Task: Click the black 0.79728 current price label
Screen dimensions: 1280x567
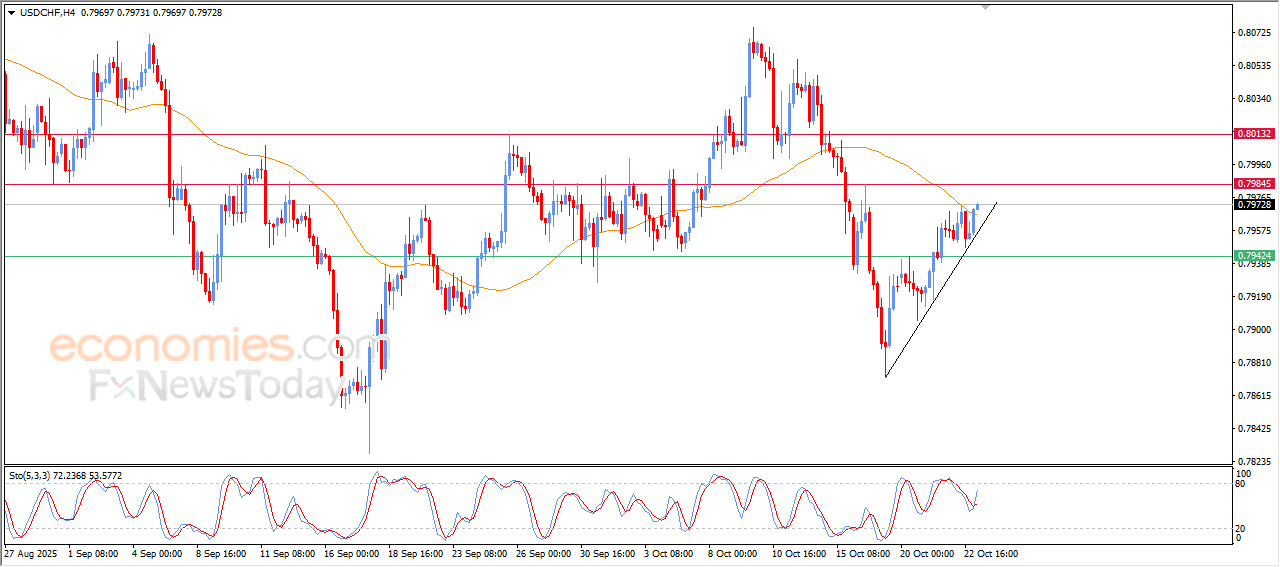Action: click(1253, 205)
